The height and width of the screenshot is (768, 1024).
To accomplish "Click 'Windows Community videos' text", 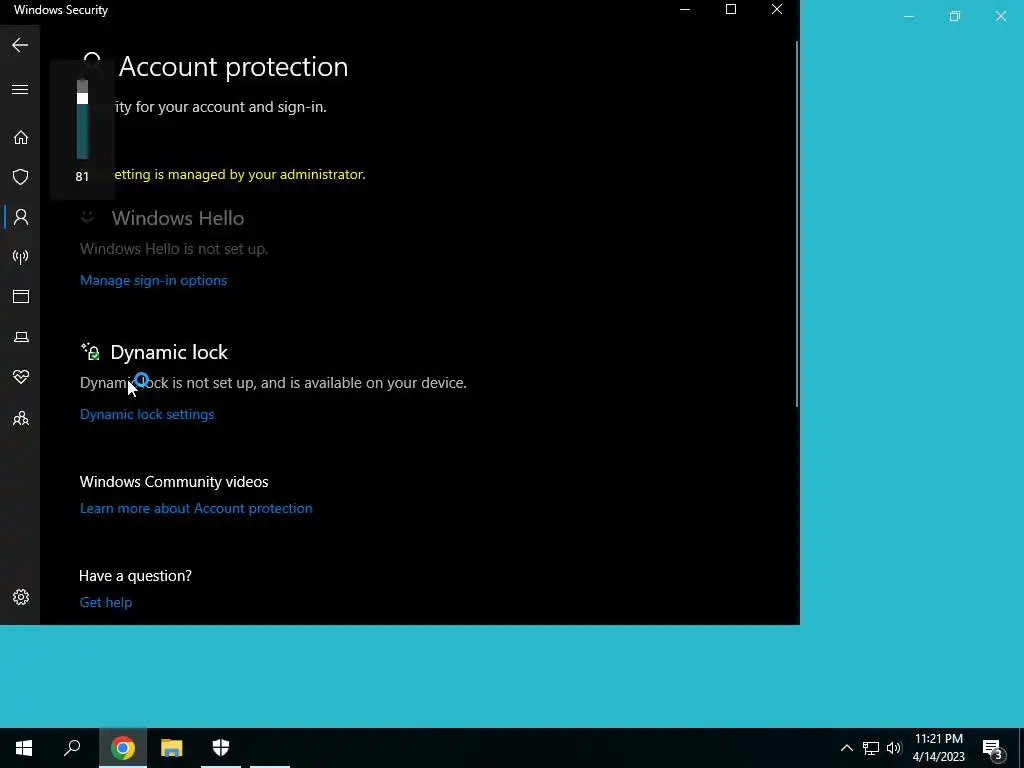I will coord(174,481).
